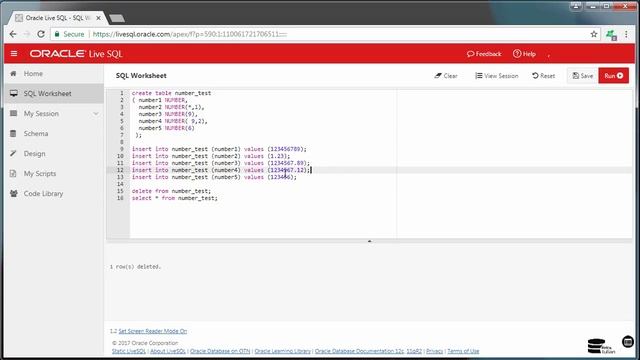The height and width of the screenshot is (360, 640).
Task: Open the Terms of Use link
Action: (463, 351)
